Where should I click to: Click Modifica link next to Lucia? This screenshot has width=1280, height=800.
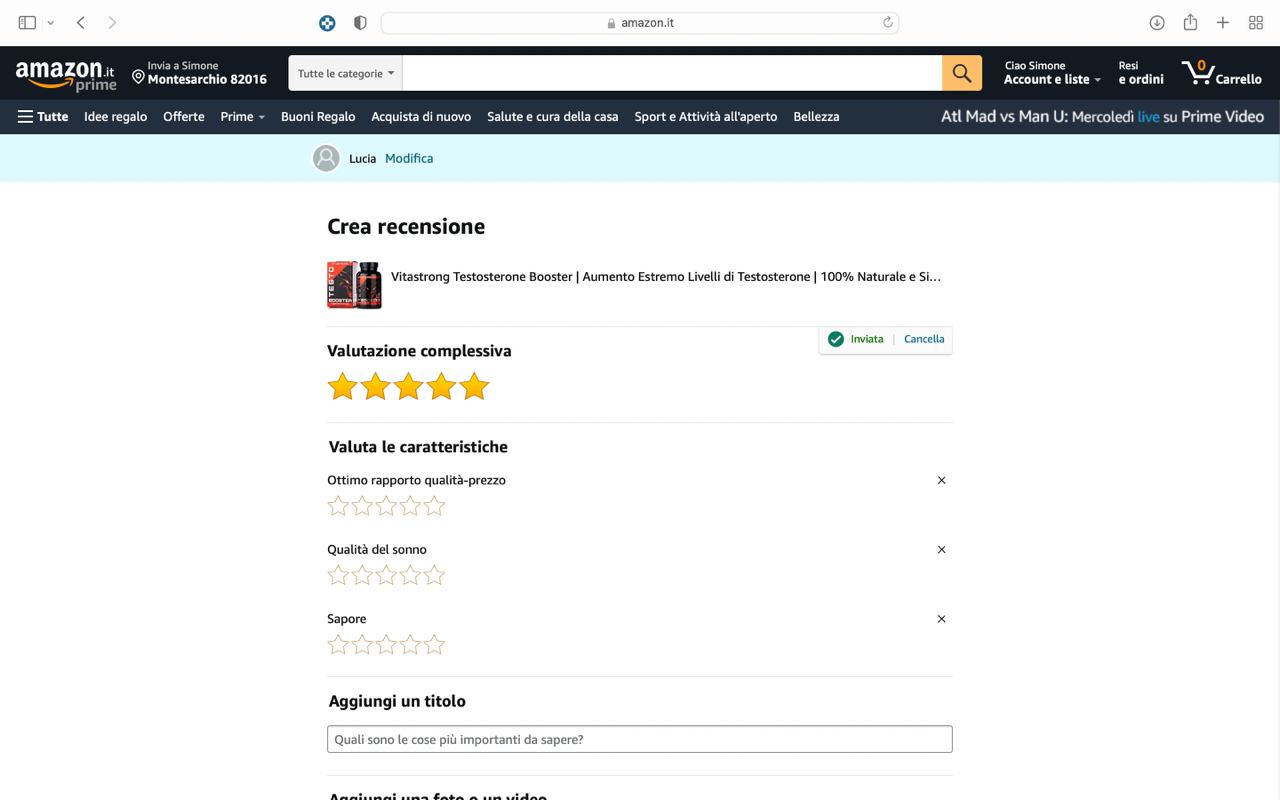click(x=409, y=158)
